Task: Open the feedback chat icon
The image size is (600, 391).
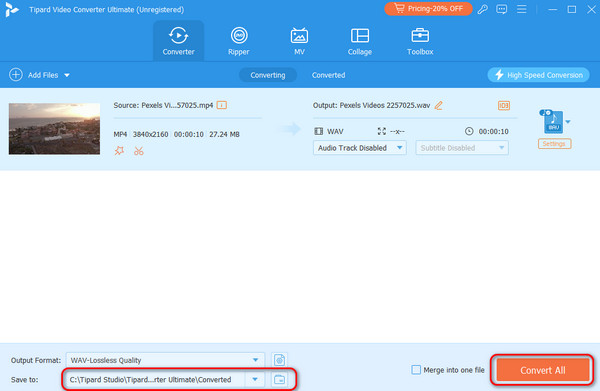Action: [502, 9]
